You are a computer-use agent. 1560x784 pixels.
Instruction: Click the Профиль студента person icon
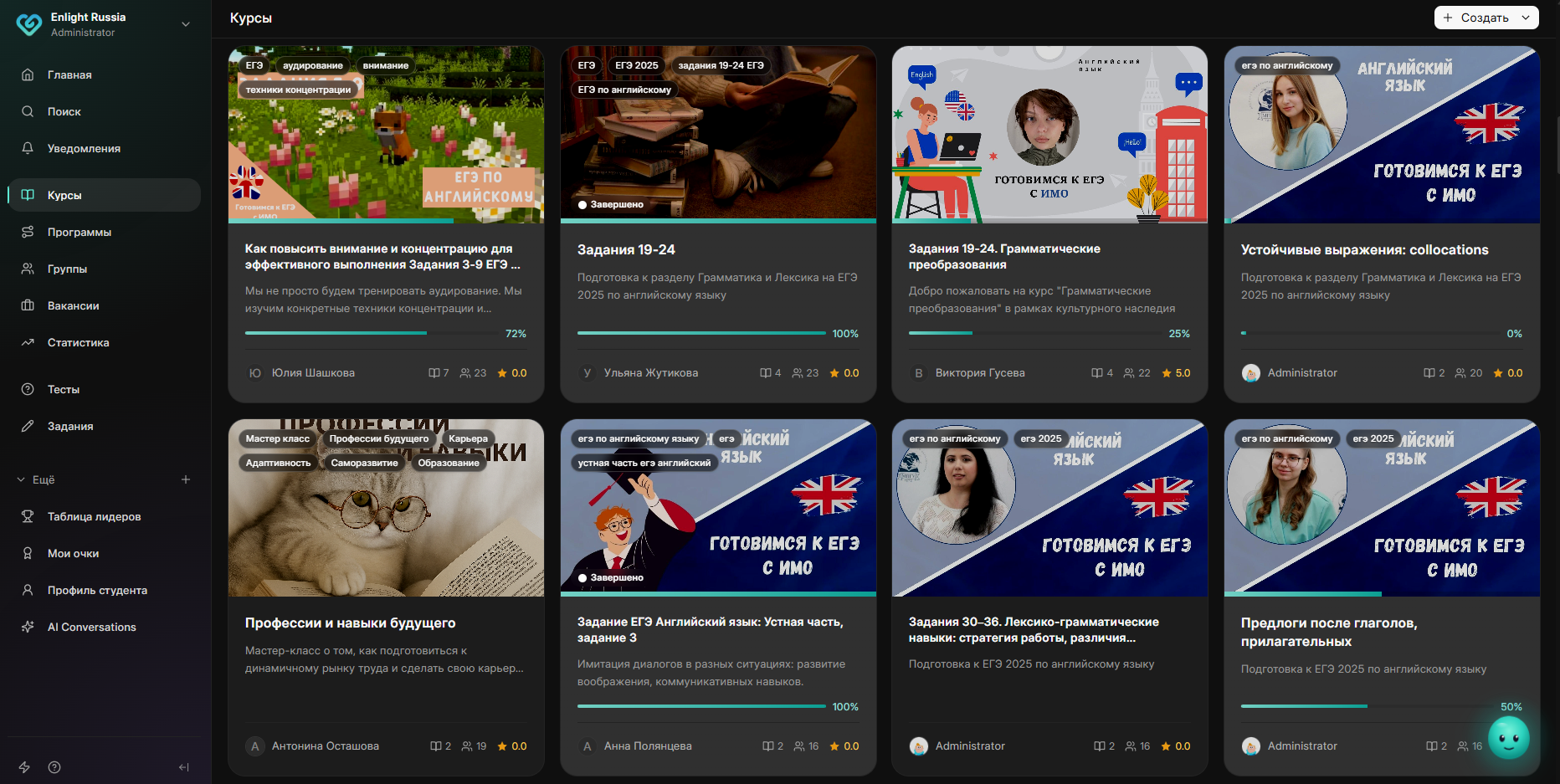(28, 590)
